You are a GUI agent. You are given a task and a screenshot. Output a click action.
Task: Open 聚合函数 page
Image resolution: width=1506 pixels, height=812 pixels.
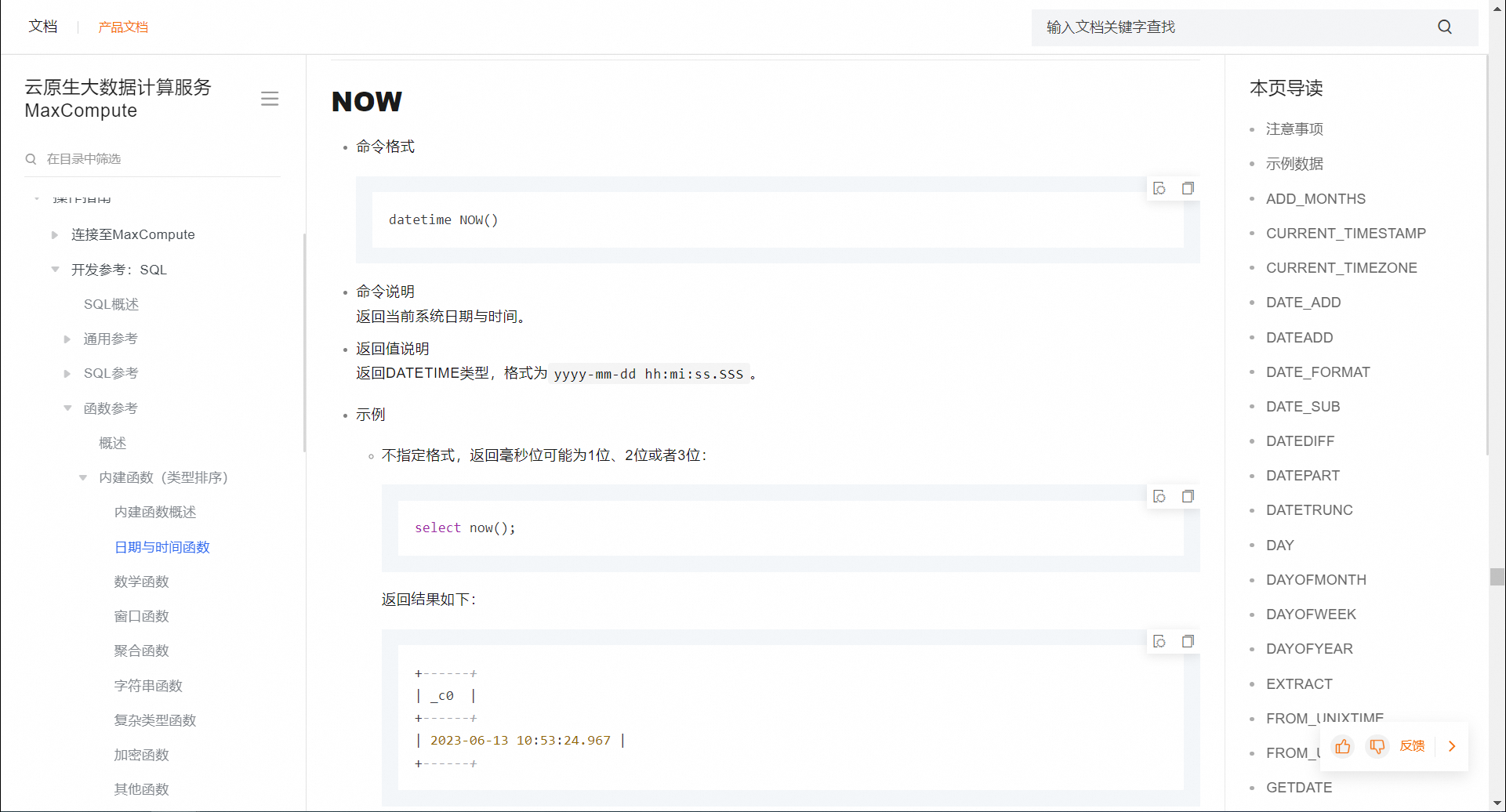141,651
